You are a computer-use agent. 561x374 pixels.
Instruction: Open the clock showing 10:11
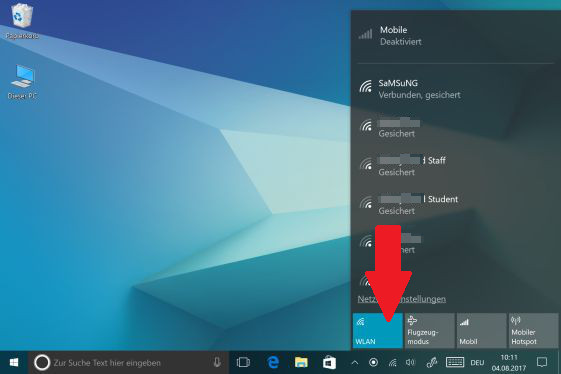[509, 363]
